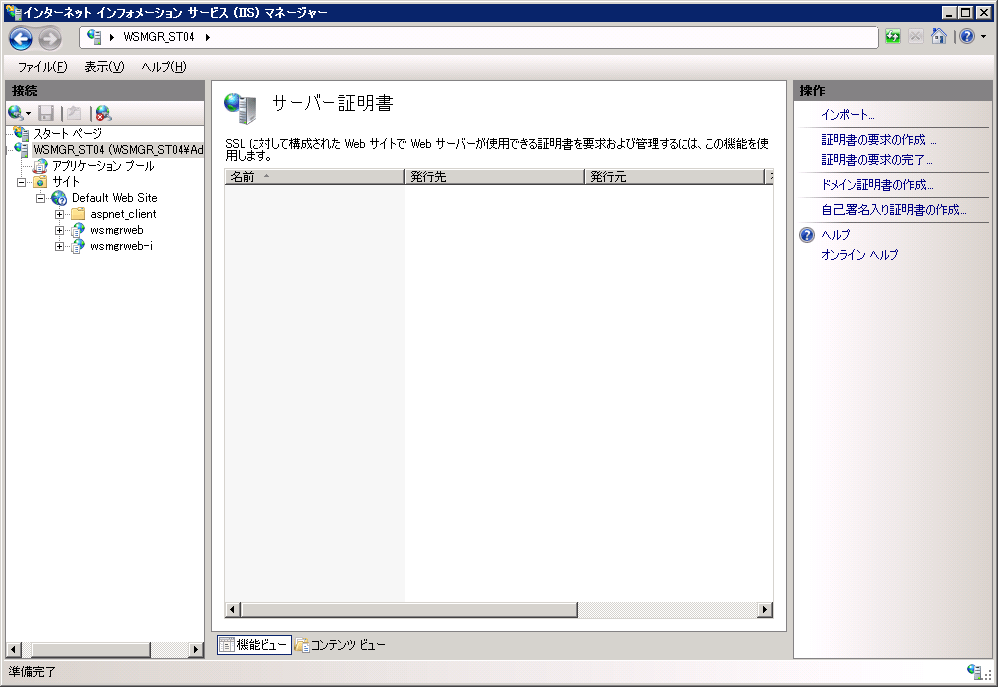998x687 pixels.
Task: Click certificate list scroll right arrow
Action: pos(765,610)
